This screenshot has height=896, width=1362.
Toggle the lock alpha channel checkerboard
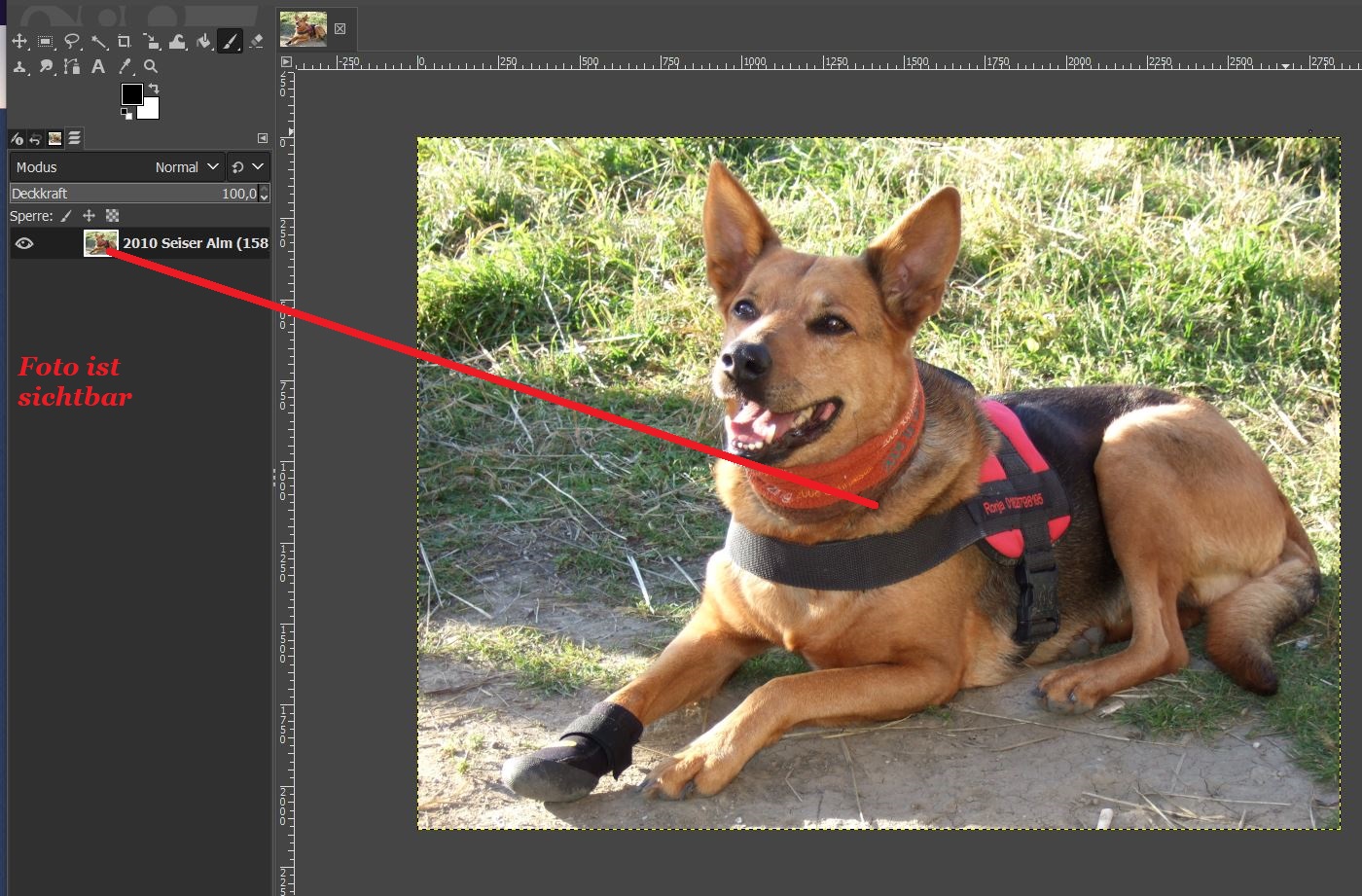(112, 216)
